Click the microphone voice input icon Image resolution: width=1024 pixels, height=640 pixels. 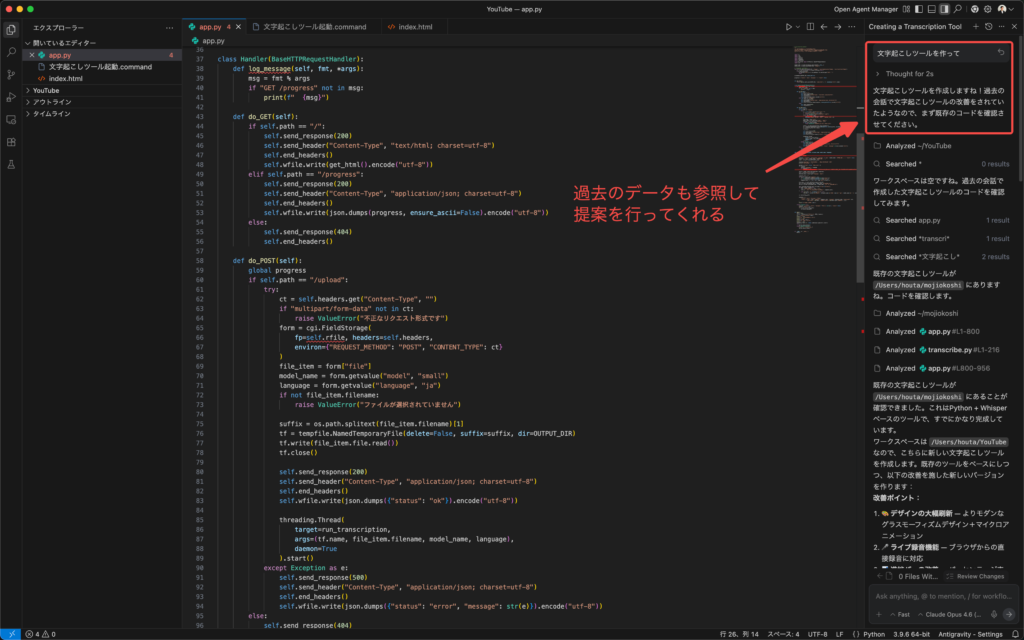coord(993,614)
